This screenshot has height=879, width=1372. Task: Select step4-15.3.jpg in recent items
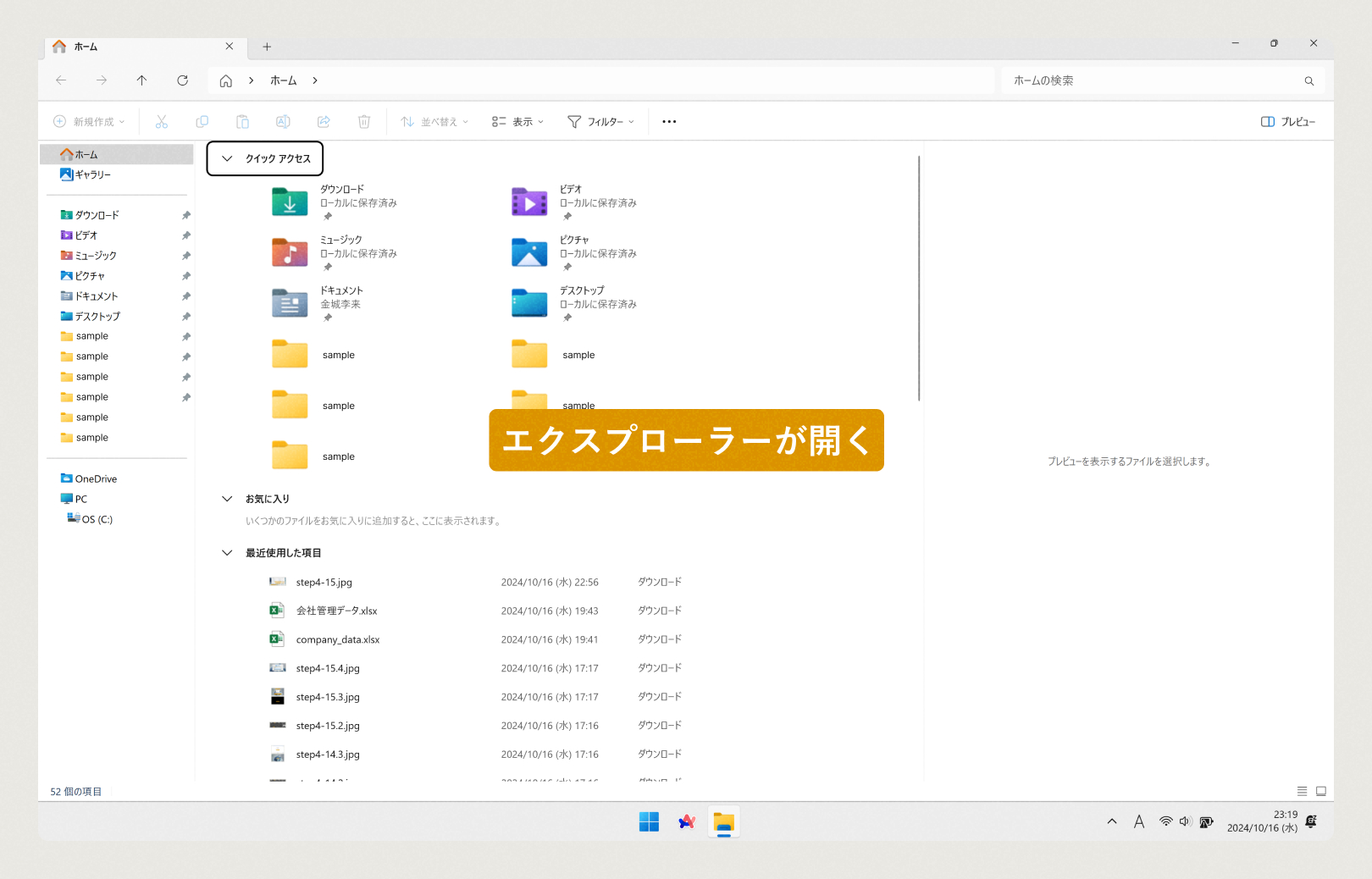(x=328, y=697)
